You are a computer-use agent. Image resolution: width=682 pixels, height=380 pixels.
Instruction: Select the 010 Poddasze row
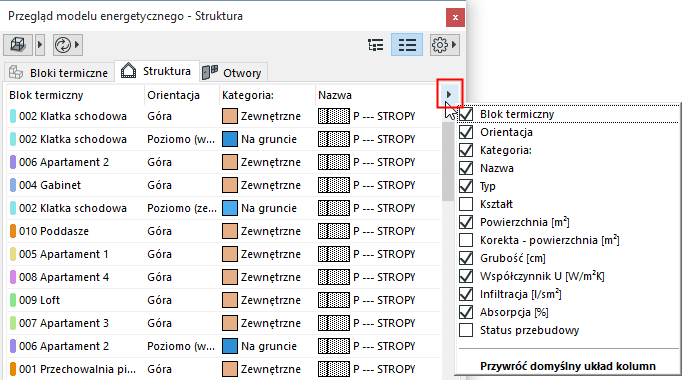tap(224, 231)
